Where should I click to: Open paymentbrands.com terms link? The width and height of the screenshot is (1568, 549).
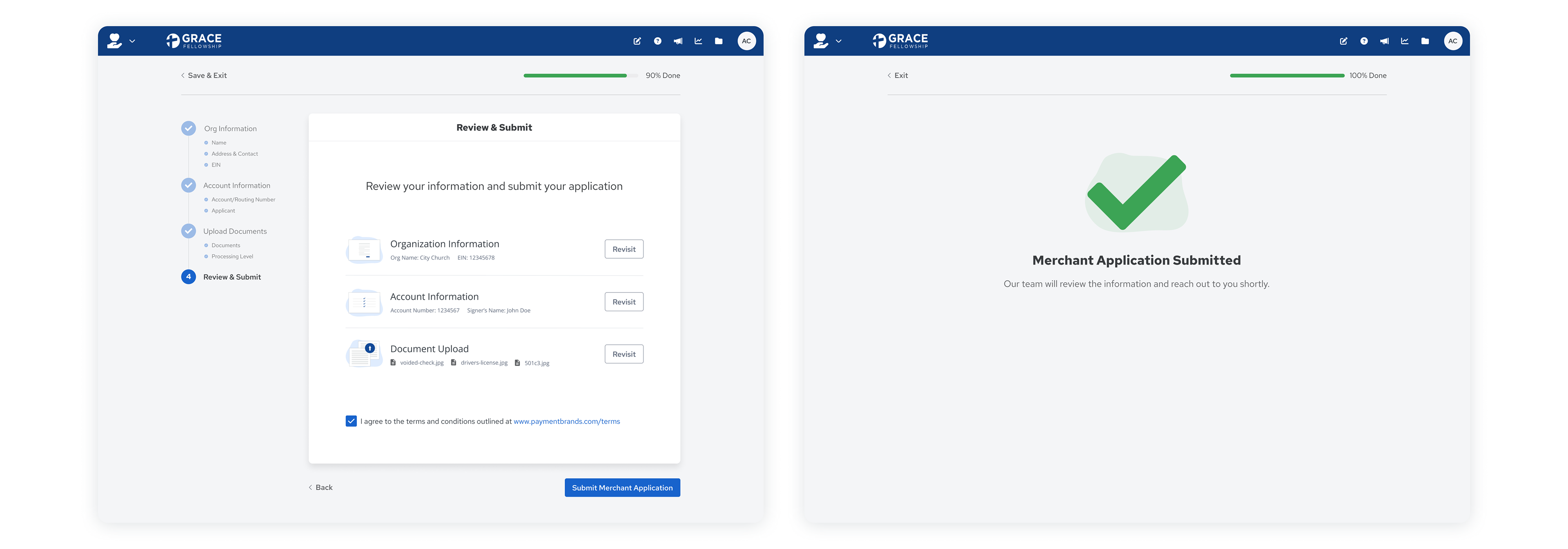(x=566, y=421)
